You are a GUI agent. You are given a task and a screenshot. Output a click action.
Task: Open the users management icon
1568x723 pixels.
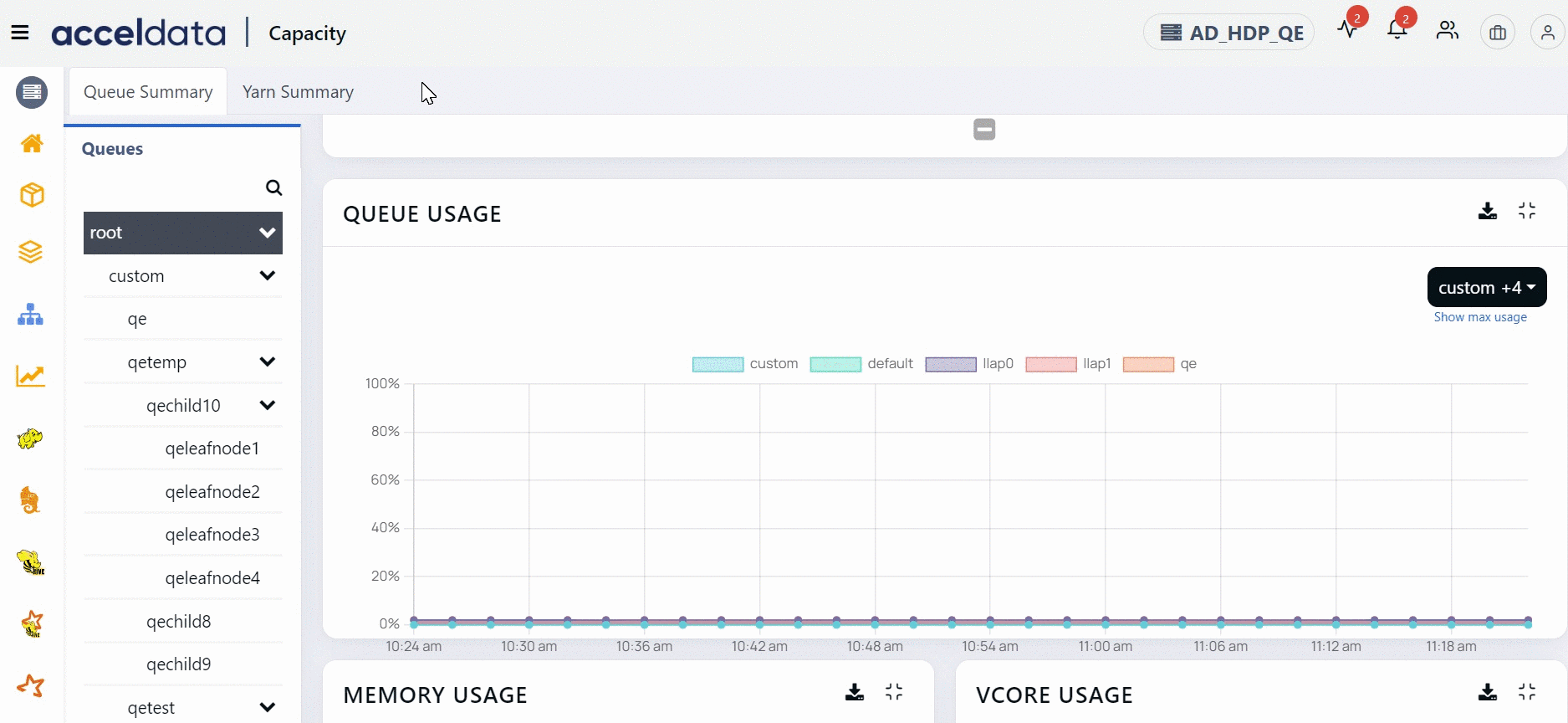[1448, 31]
